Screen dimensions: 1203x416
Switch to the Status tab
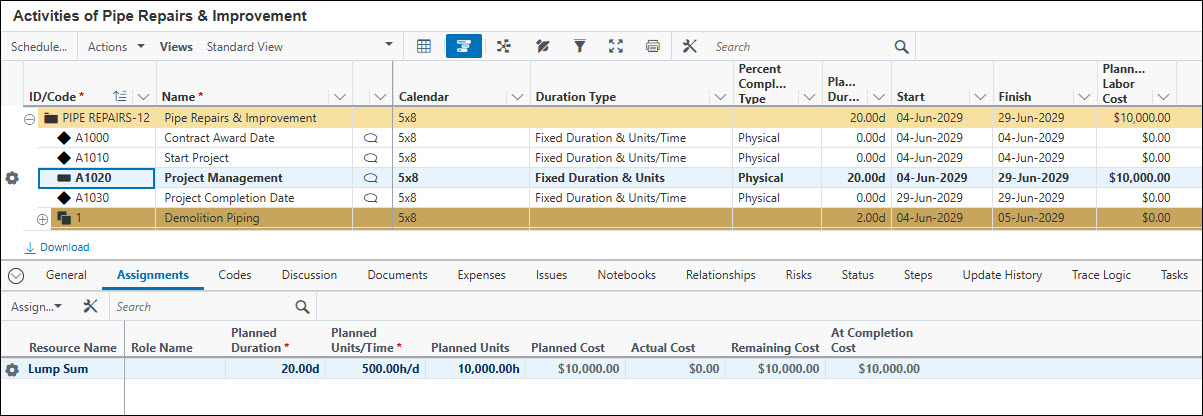(x=857, y=275)
